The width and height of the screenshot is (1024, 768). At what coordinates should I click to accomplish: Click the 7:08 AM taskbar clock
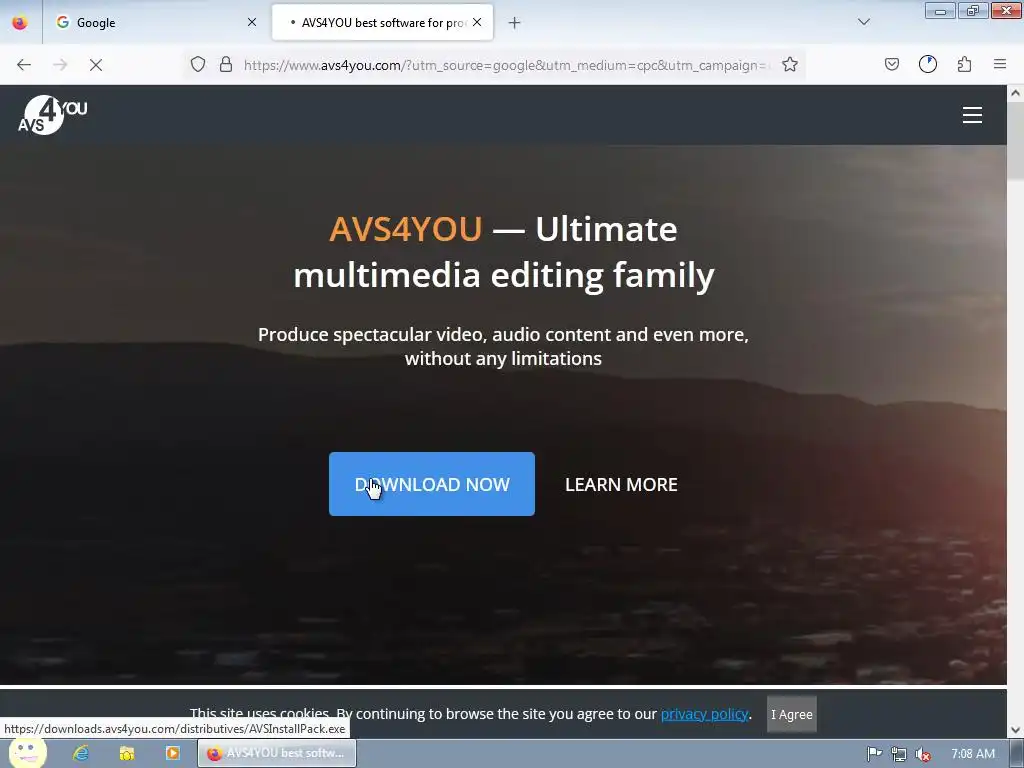pos(973,754)
